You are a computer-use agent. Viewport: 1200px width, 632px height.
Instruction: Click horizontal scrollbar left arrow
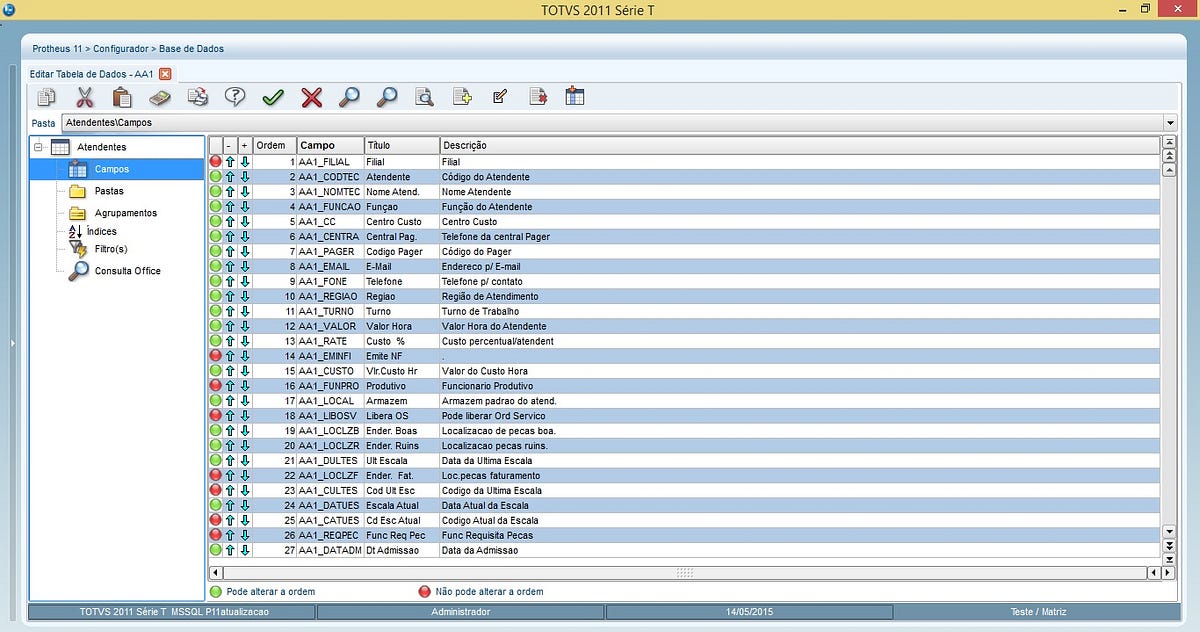coord(215,573)
